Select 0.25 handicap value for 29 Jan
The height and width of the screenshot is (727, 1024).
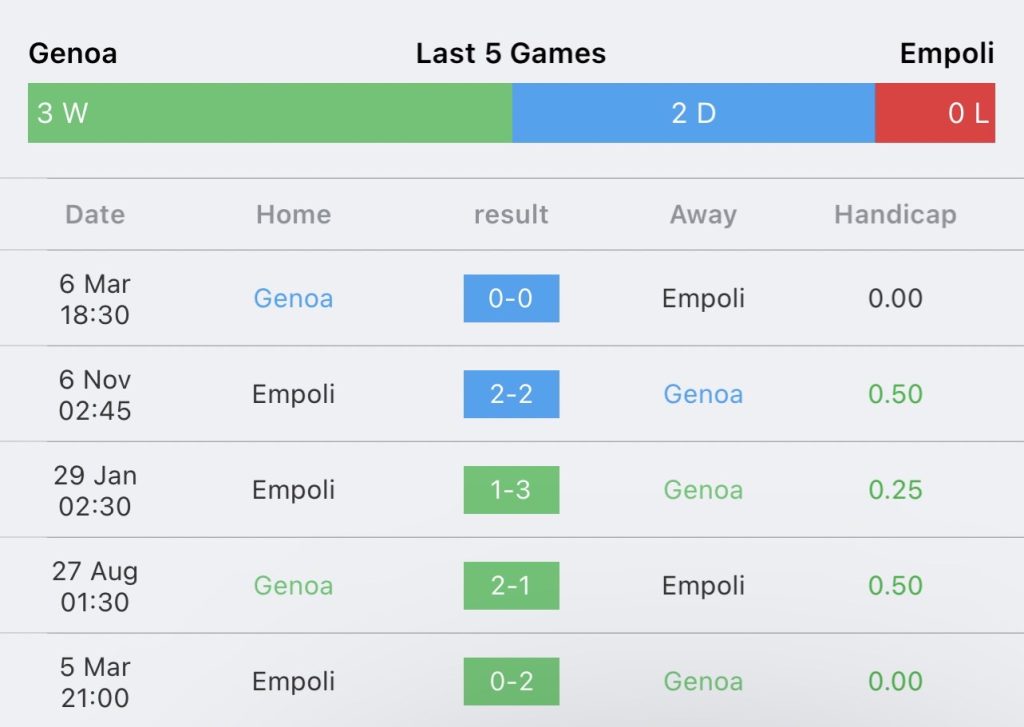pyautogui.click(x=895, y=490)
